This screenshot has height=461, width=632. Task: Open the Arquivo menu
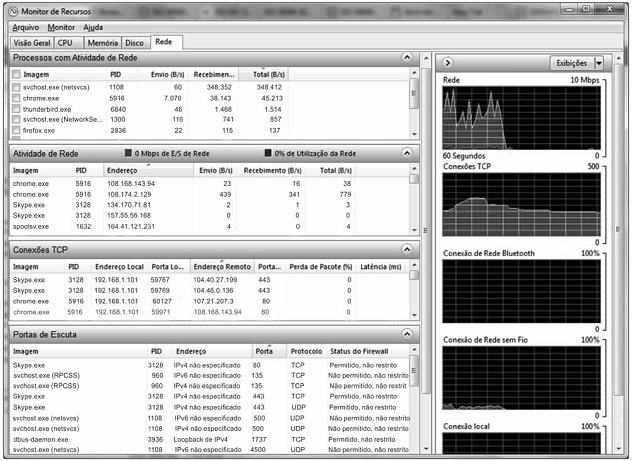(x=27, y=27)
